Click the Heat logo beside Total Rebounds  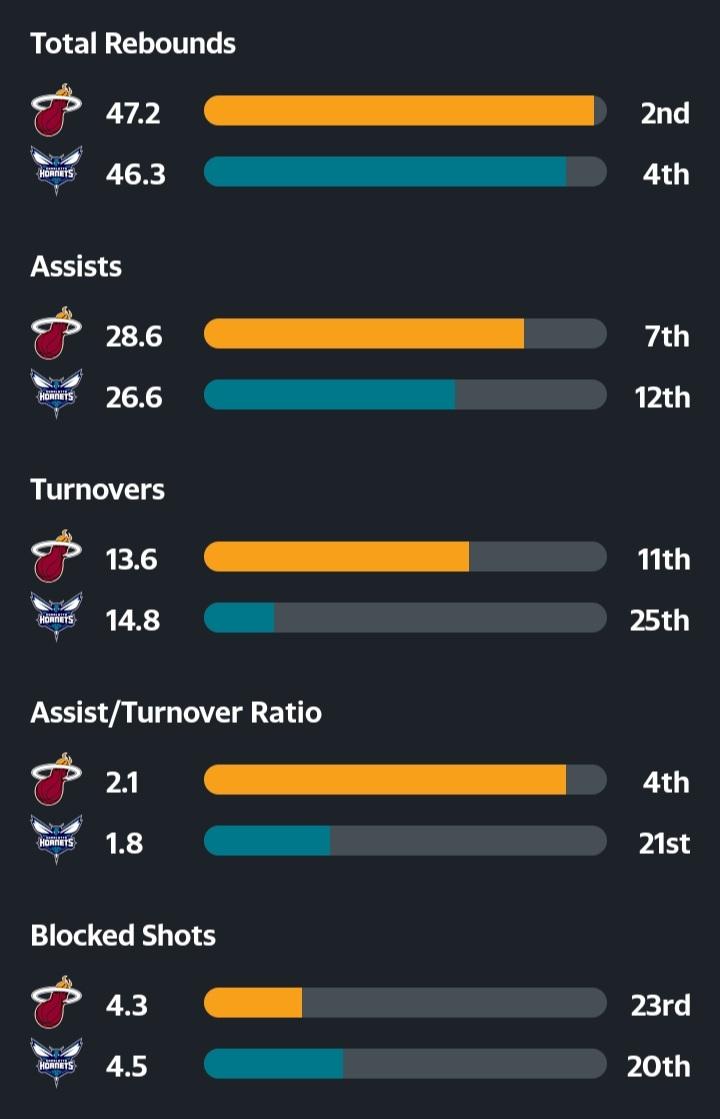pos(56,111)
